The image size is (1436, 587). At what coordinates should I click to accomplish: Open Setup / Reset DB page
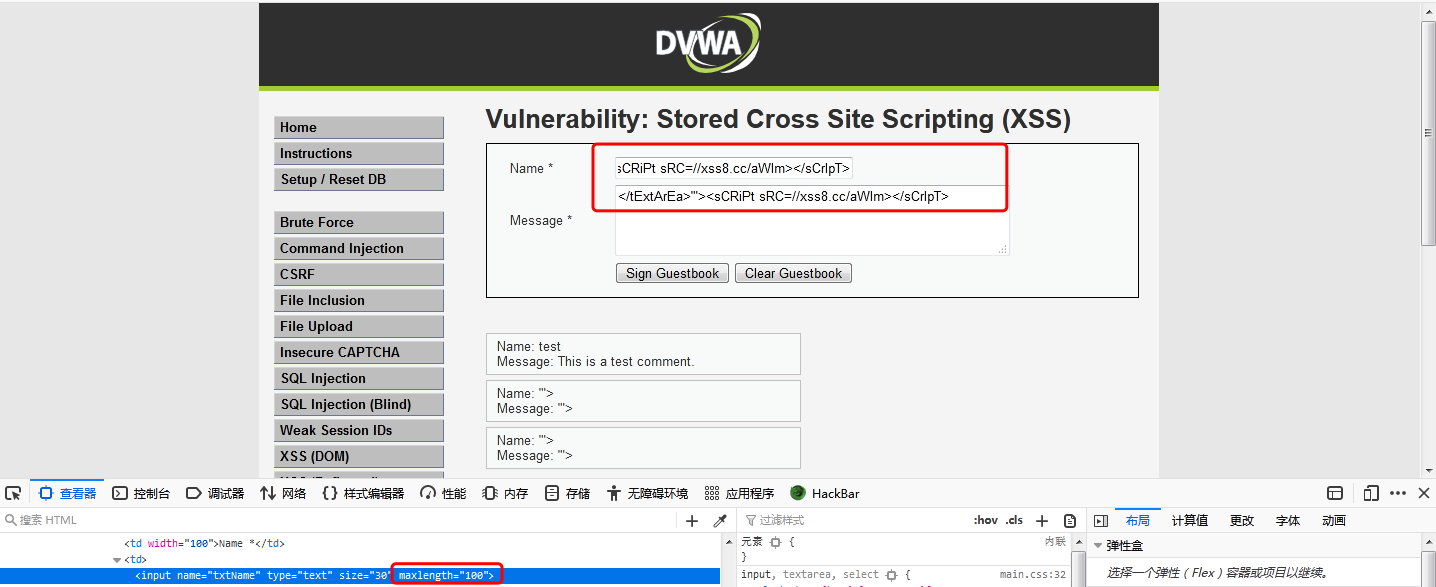pos(359,180)
